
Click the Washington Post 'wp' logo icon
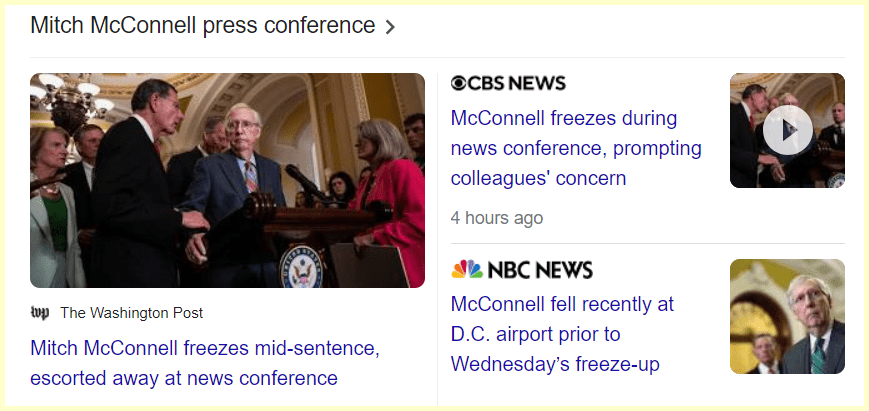pyautogui.click(x=40, y=313)
